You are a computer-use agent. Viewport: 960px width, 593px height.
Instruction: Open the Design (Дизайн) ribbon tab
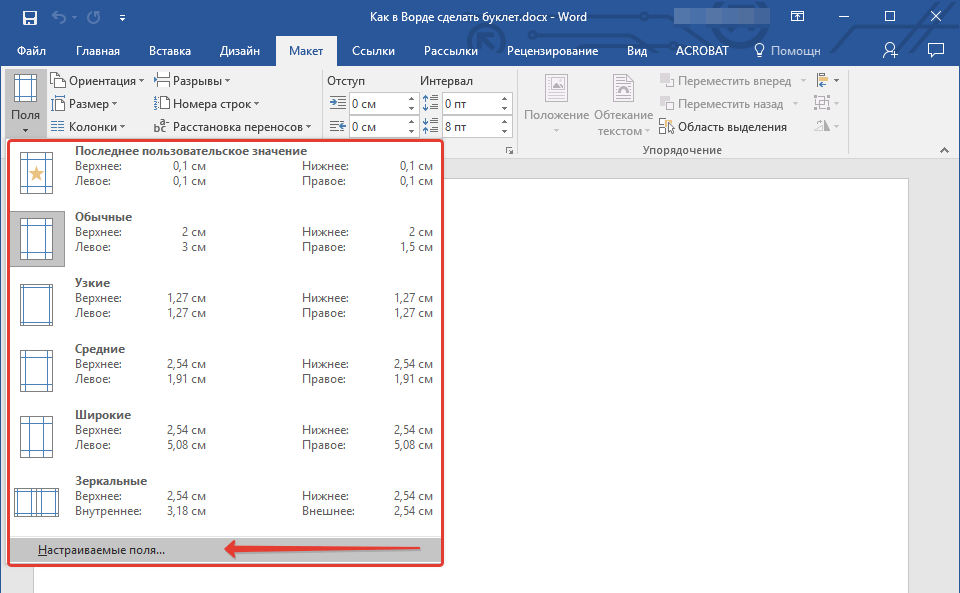(240, 51)
